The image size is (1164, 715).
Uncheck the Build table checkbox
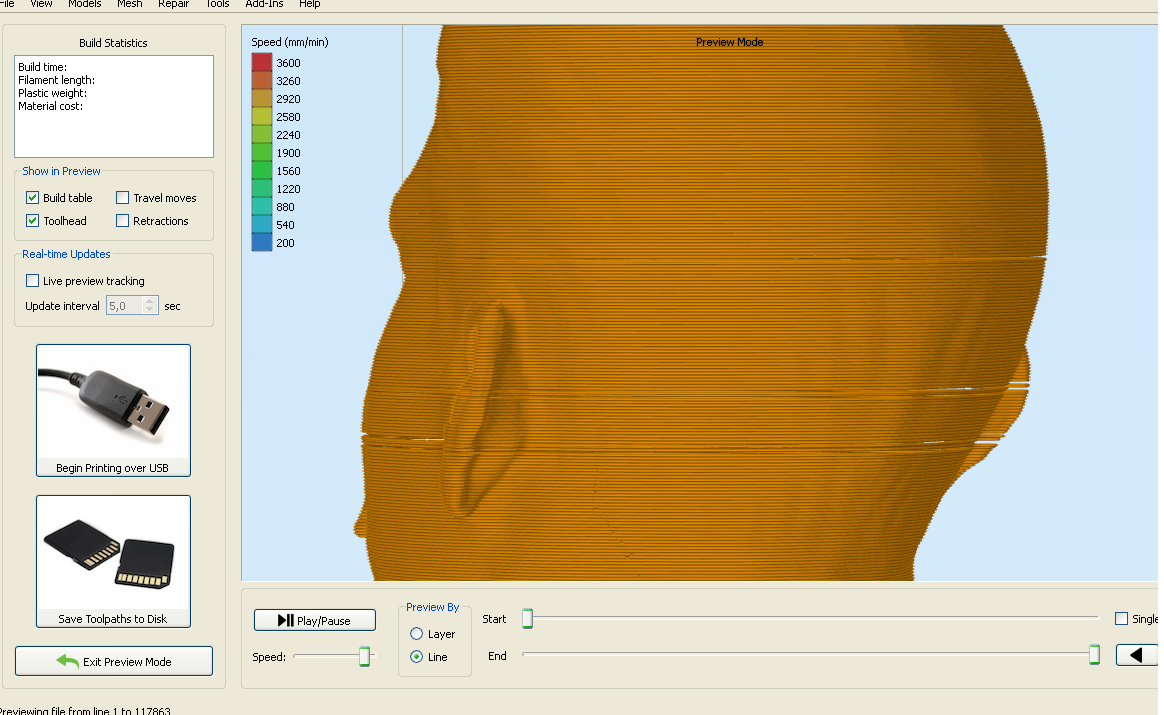[x=33, y=198]
